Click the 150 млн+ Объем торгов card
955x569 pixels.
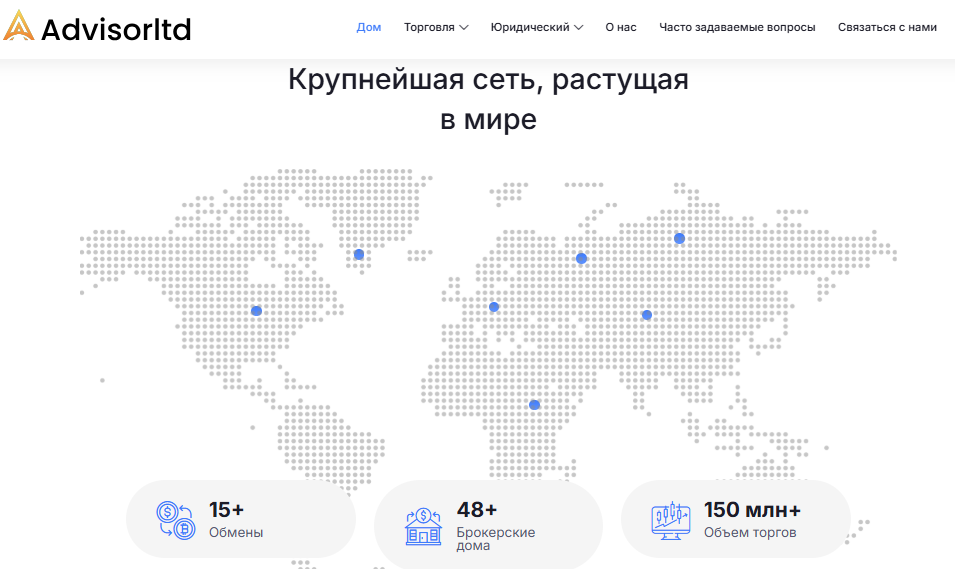tap(736, 520)
